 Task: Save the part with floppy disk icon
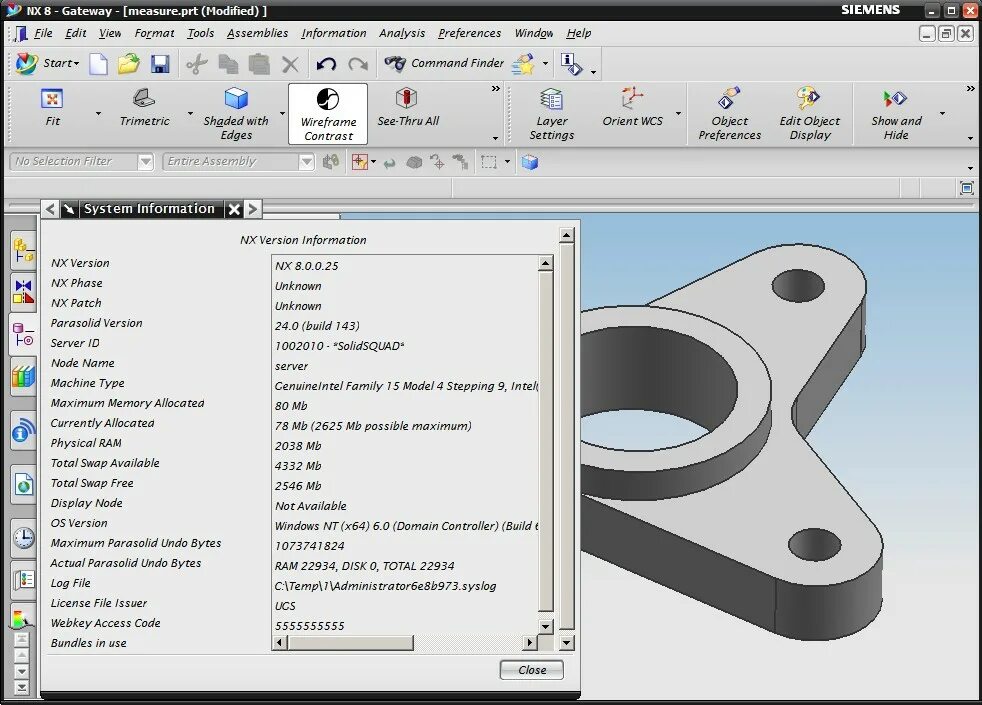160,63
